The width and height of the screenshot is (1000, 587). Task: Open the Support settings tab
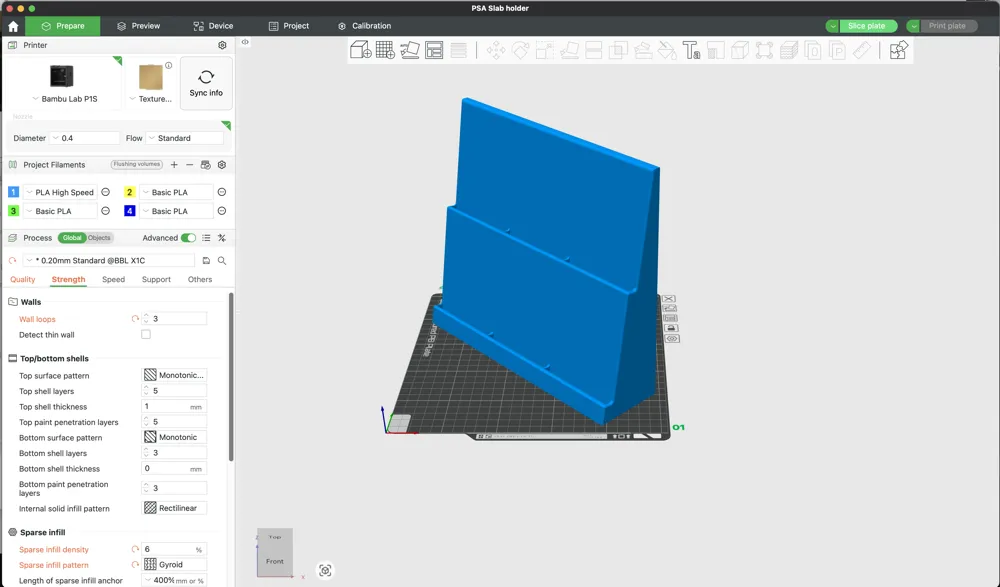pyautogui.click(x=156, y=279)
